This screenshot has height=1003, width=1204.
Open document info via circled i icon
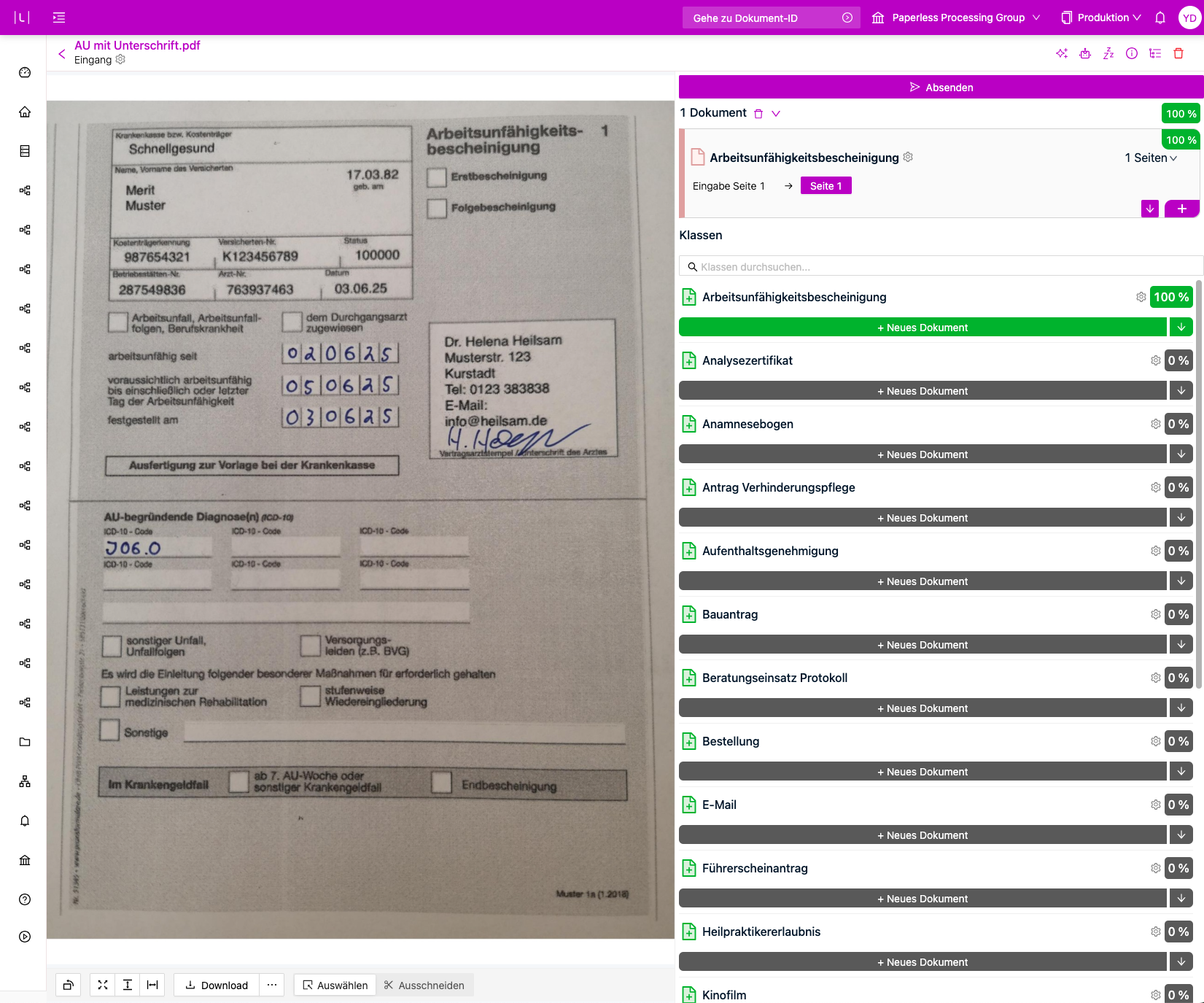coord(1132,53)
